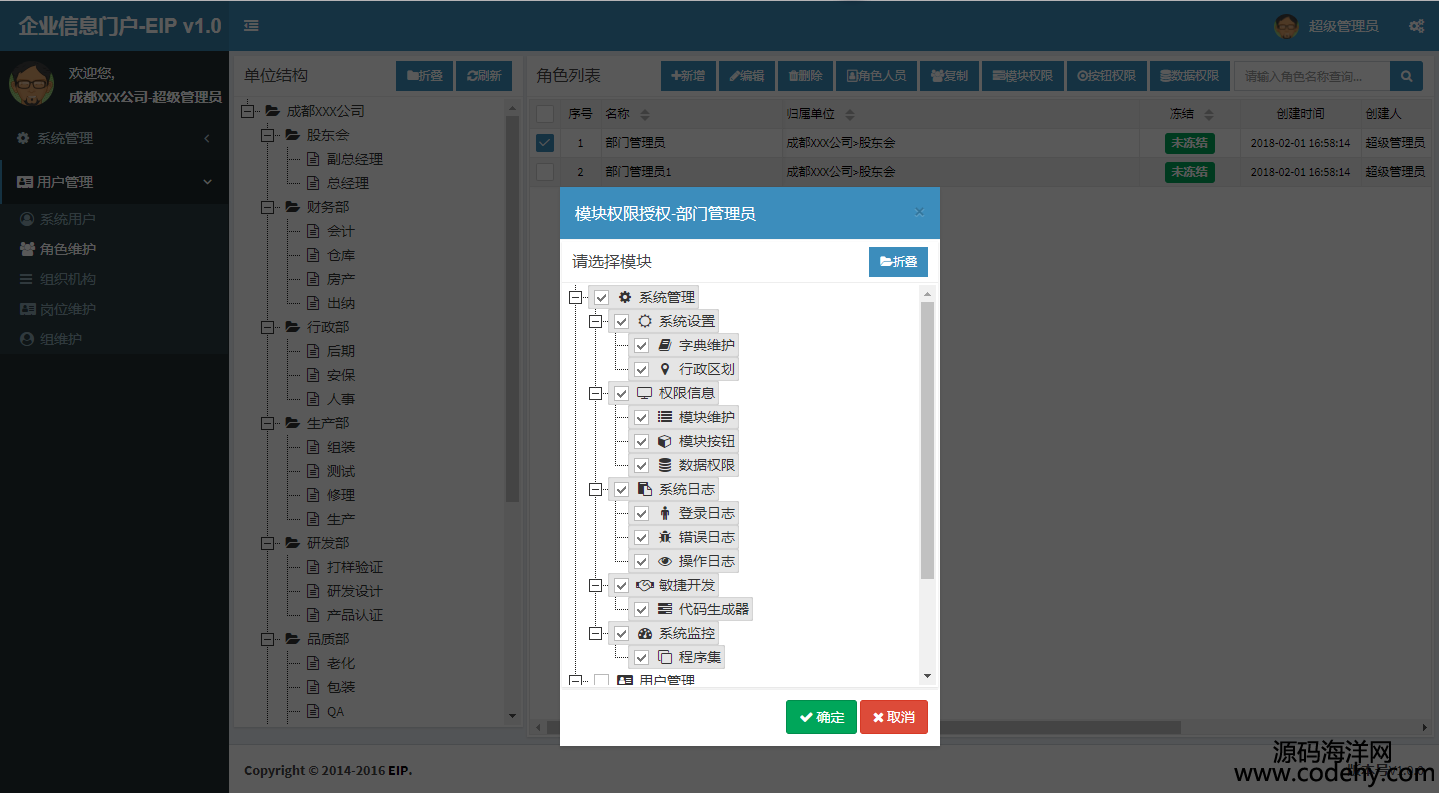This screenshot has width=1439, height=793.
Task: Collapse the 敏捷开发 tree node
Action: [595, 585]
